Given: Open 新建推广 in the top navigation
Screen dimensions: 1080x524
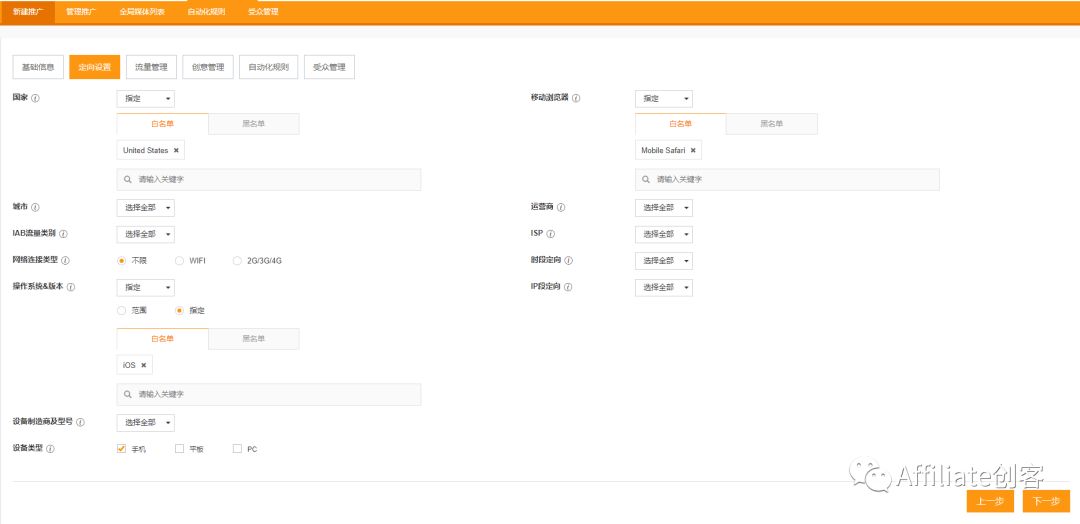Looking at the screenshot, I should pyautogui.click(x=28, y=12).
